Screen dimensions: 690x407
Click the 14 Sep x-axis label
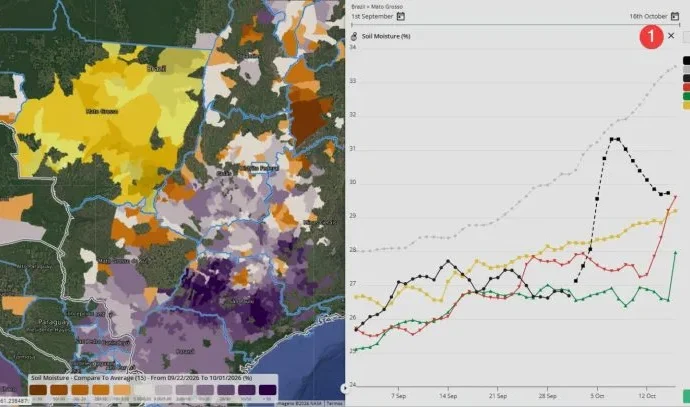click(x=448, y=396)
